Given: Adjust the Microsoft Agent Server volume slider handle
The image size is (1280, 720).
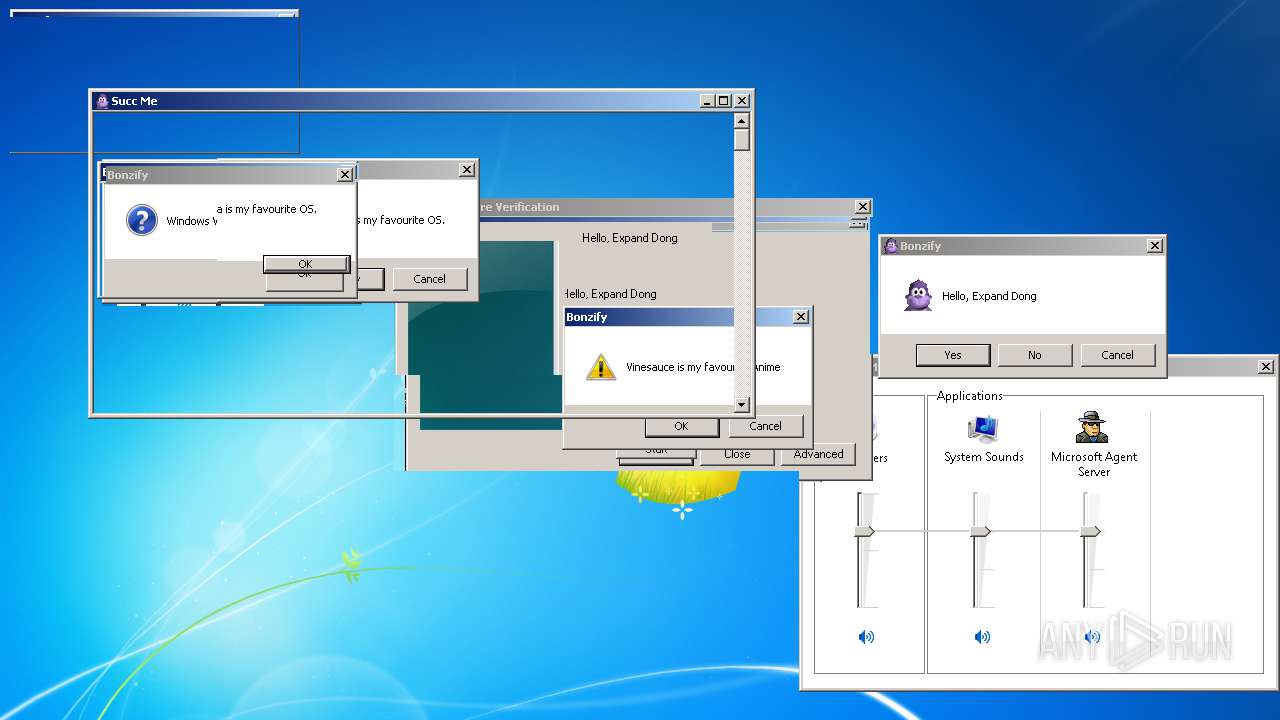Looking at the screenshot, I should click(1090, 532).
